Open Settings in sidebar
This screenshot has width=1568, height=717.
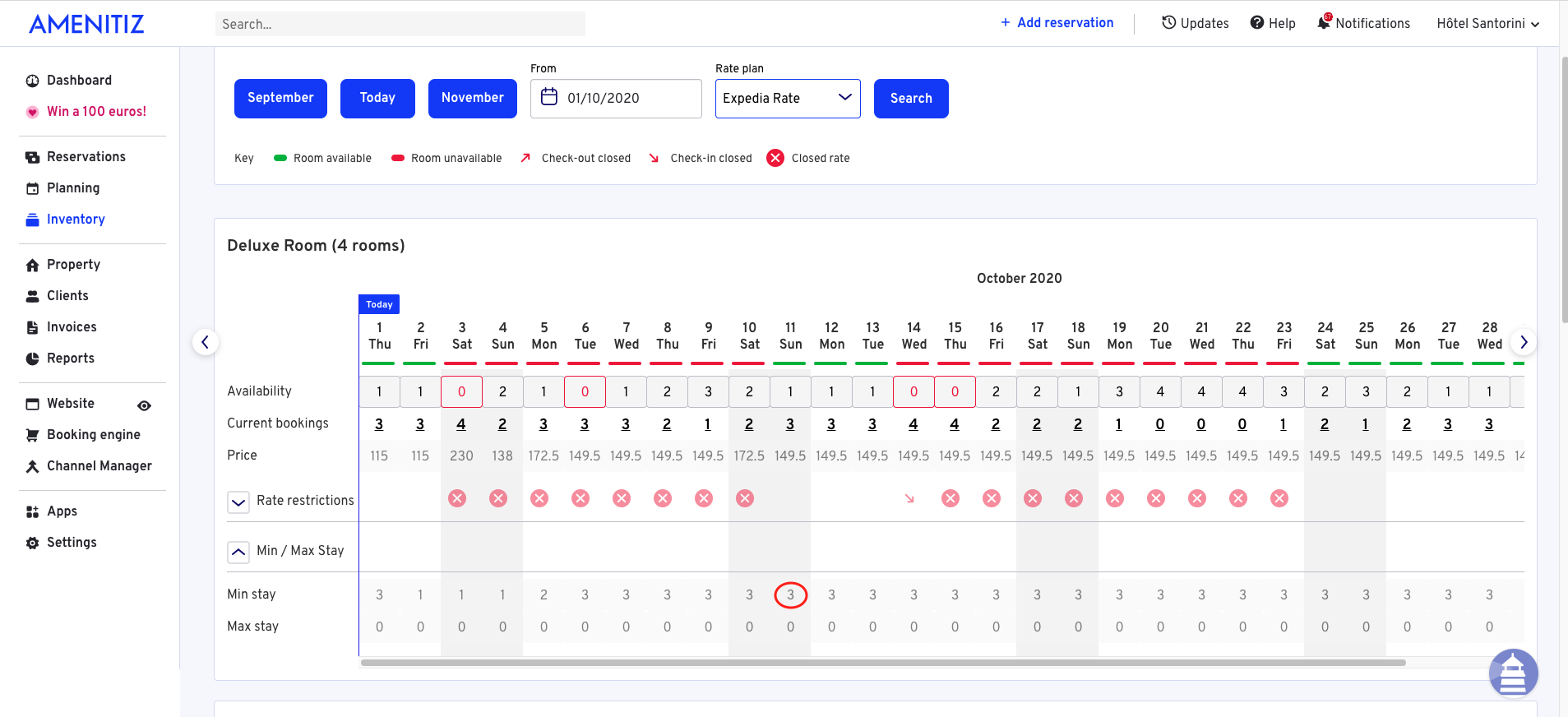click(72, 542)
